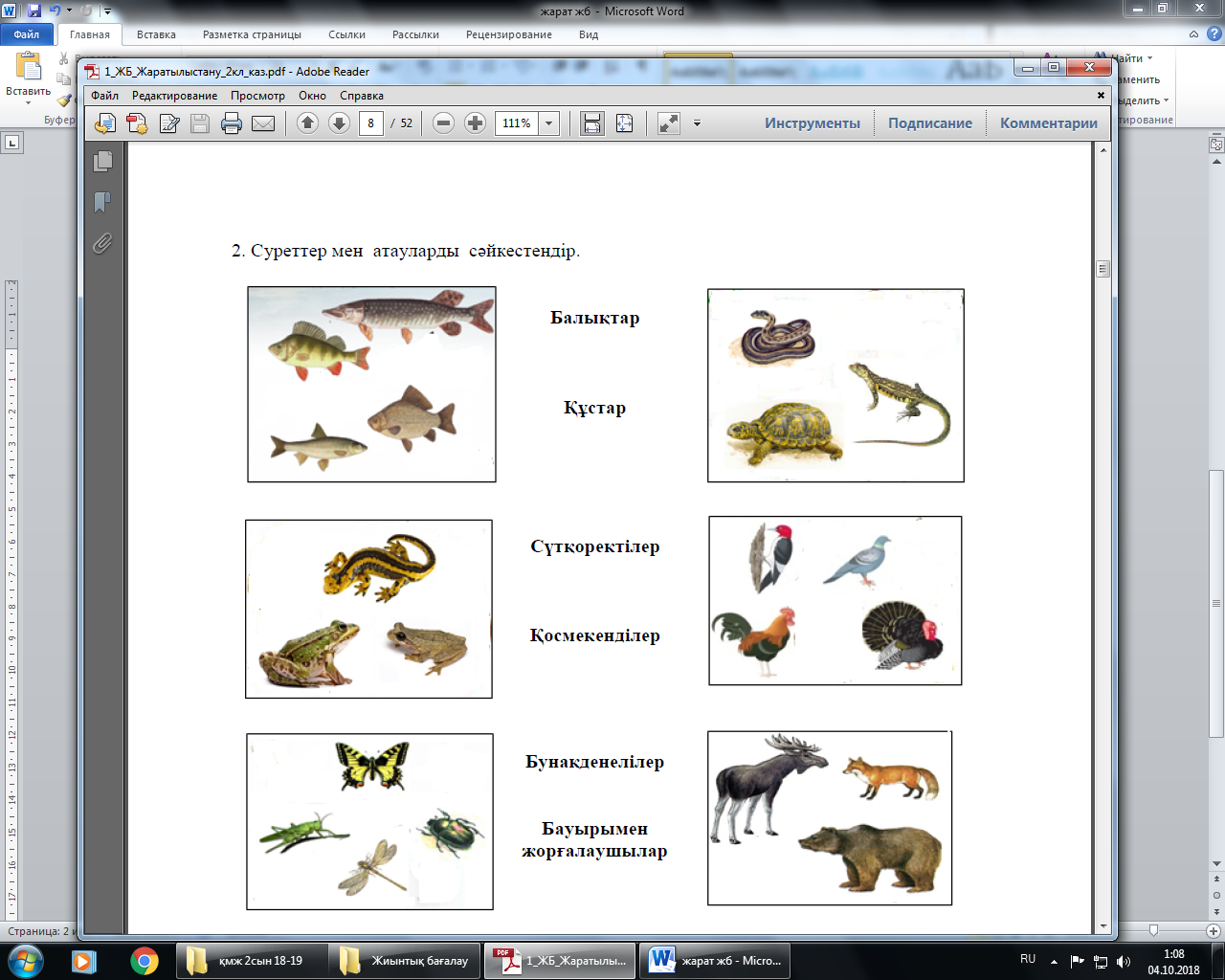Switch to Word's Разметка страницы tab
This screenshot has width=1225, height=980.
pyautogui.click(x=252, y=34)
